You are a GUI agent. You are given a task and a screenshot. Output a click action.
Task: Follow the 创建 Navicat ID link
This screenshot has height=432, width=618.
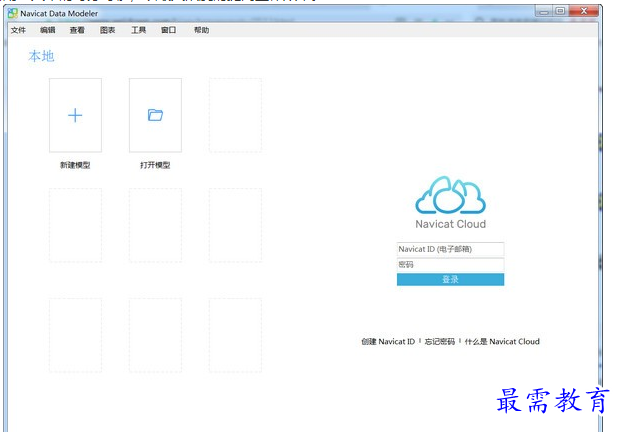coord(388,341)
